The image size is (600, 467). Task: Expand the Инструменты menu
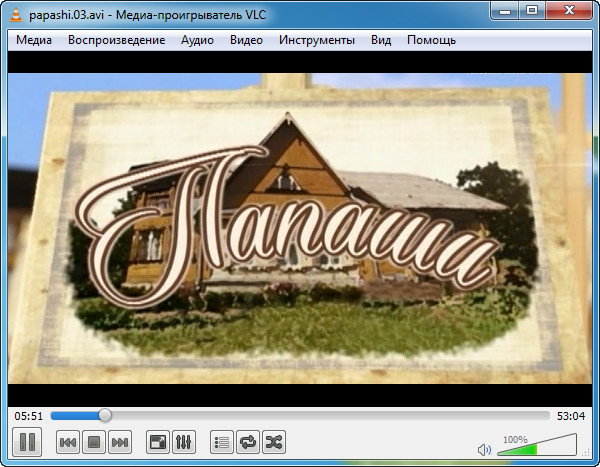(317, 40)
